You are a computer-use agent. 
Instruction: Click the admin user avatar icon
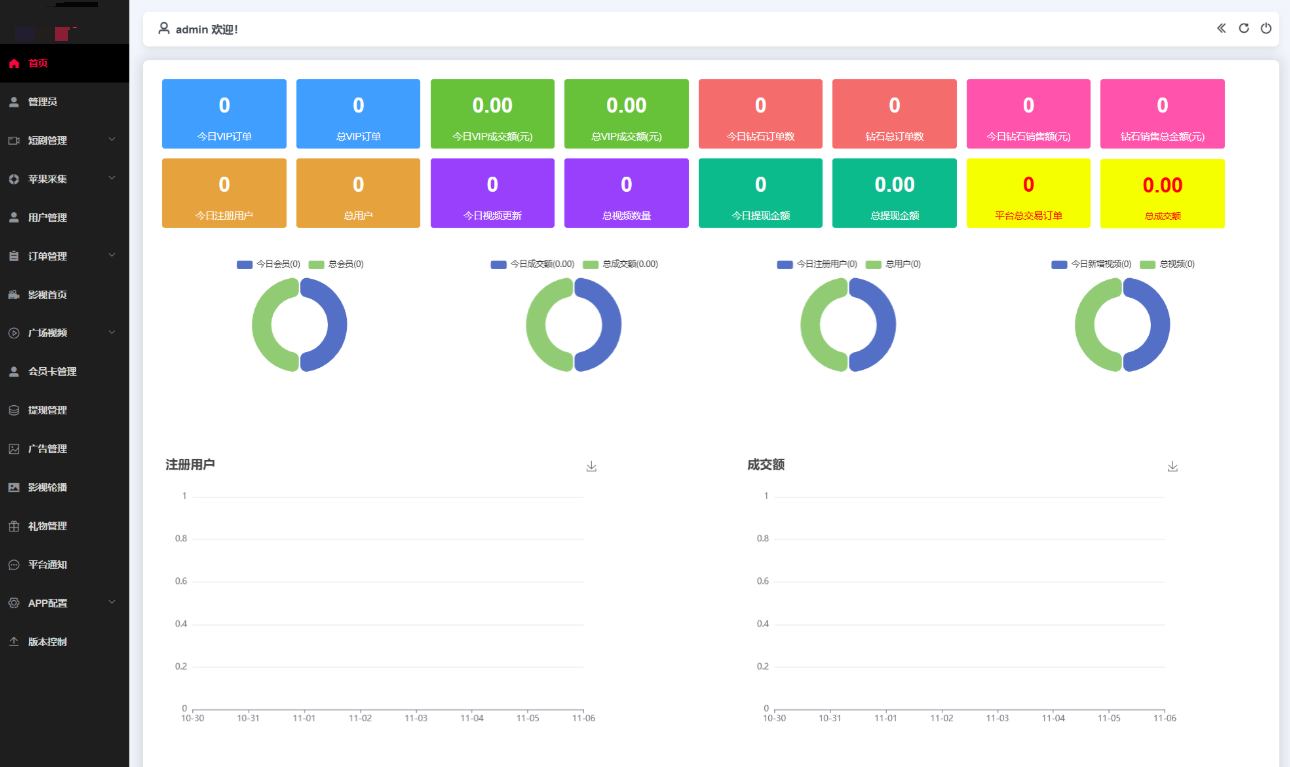[164, 29]
